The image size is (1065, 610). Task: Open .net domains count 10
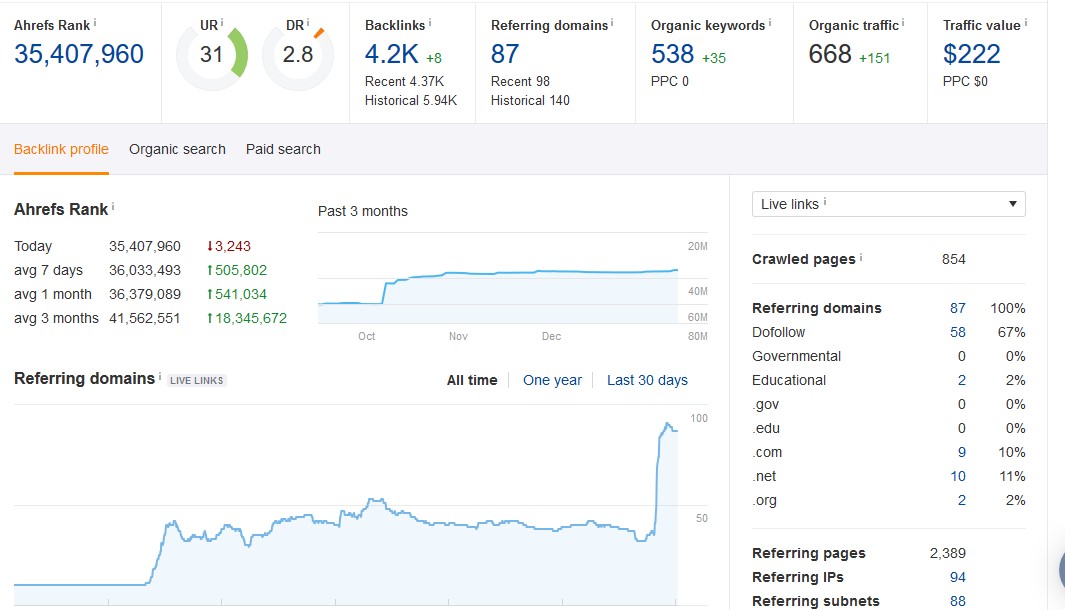coord(958,476)
